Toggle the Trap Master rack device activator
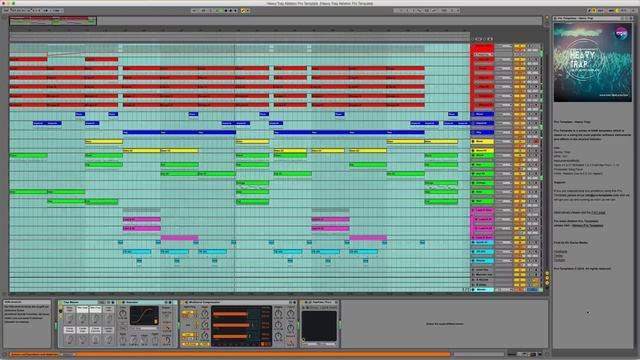The image size is (640, 360). pos(61,302)
